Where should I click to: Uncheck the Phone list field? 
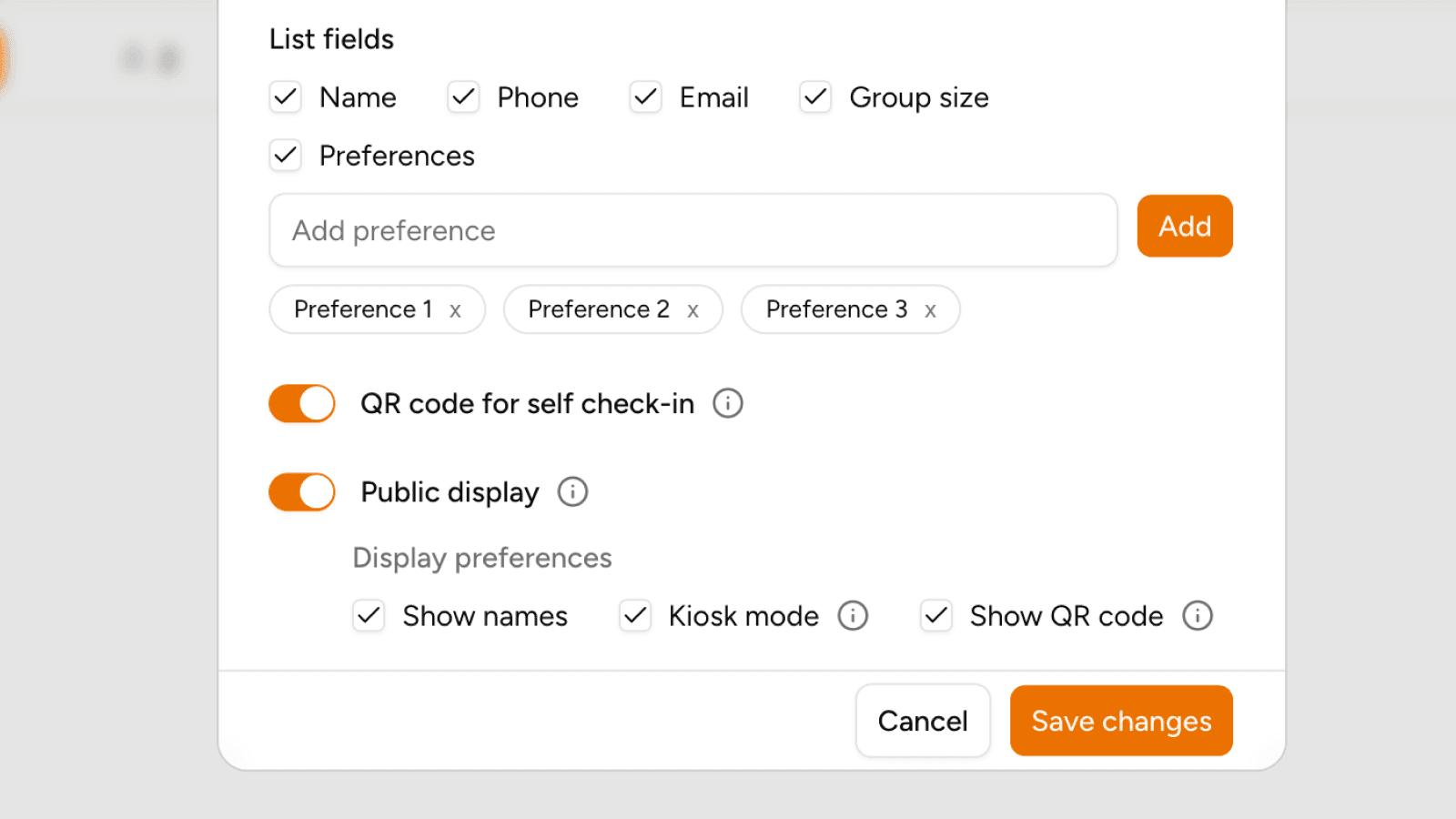pyautogui.click(x=463, y=97)
